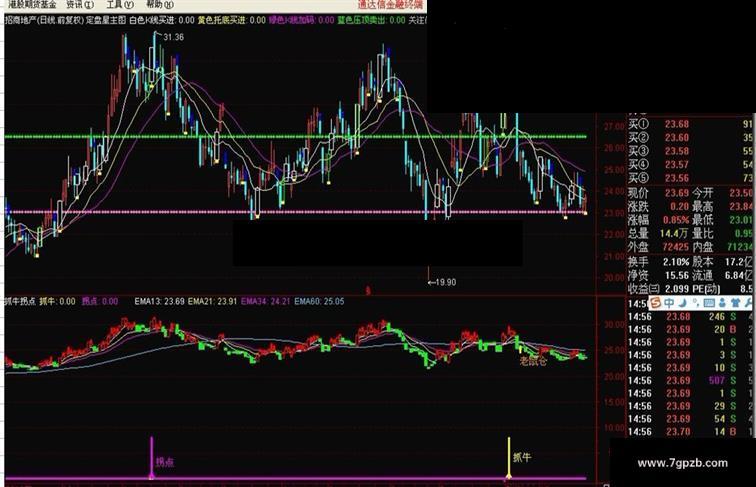Image resolution: width=756 pixels, height=487 pixels.
Task: Open the IME soft keyboard icon
Action: 709,303
